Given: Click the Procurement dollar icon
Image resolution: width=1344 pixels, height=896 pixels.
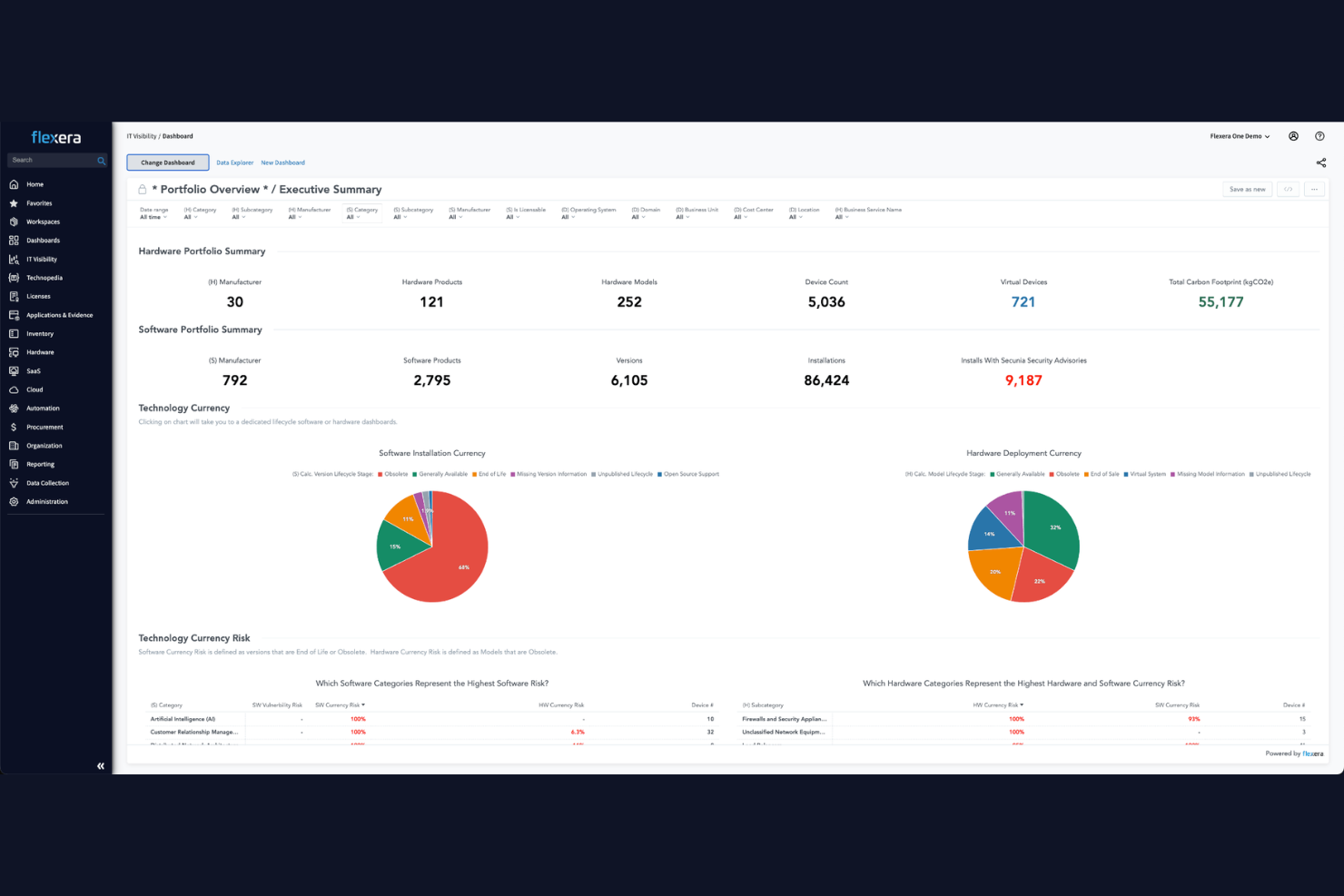Looking at the screenshot, I should 14,427.
